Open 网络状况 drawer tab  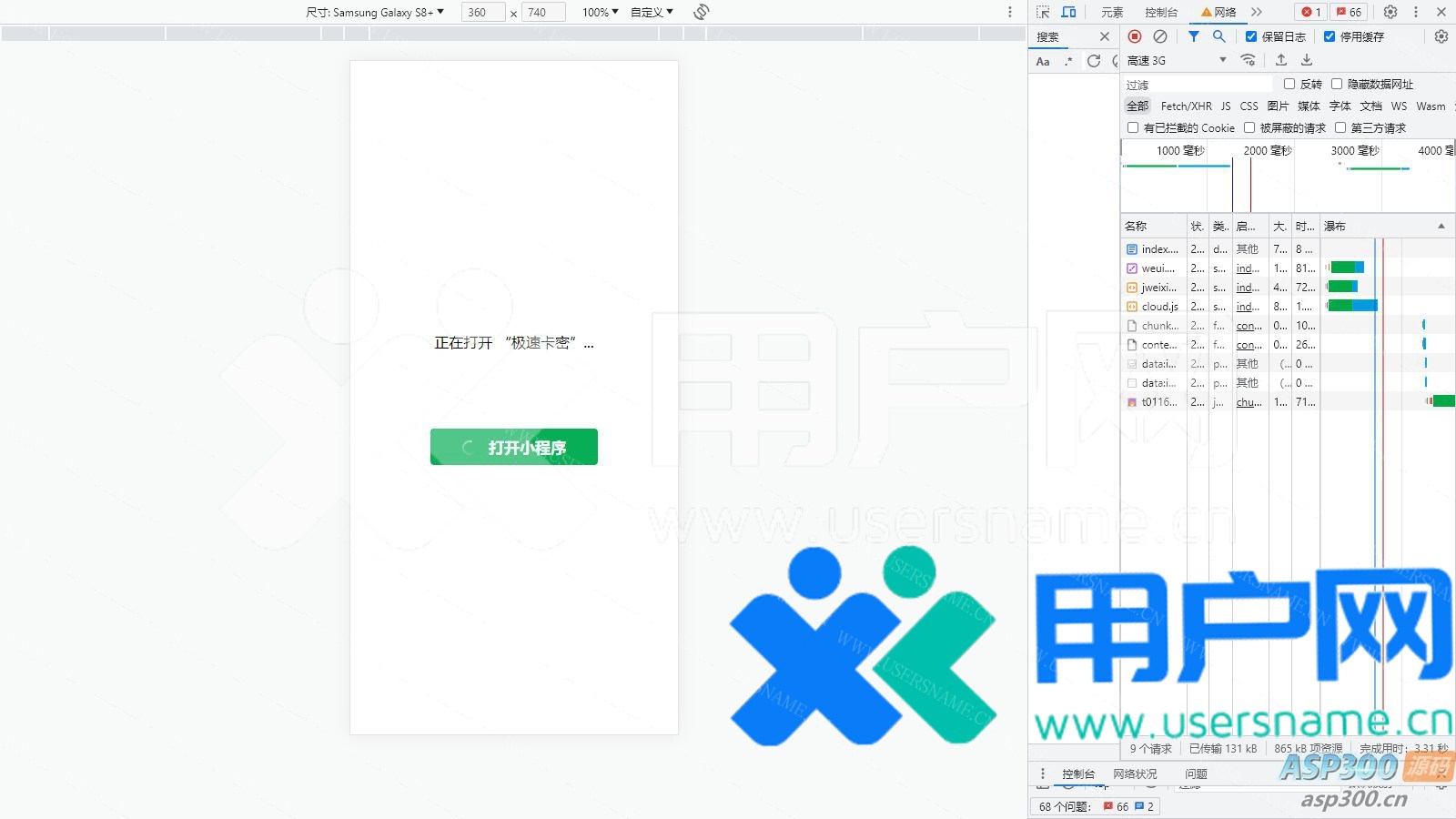coord(1135,773)
